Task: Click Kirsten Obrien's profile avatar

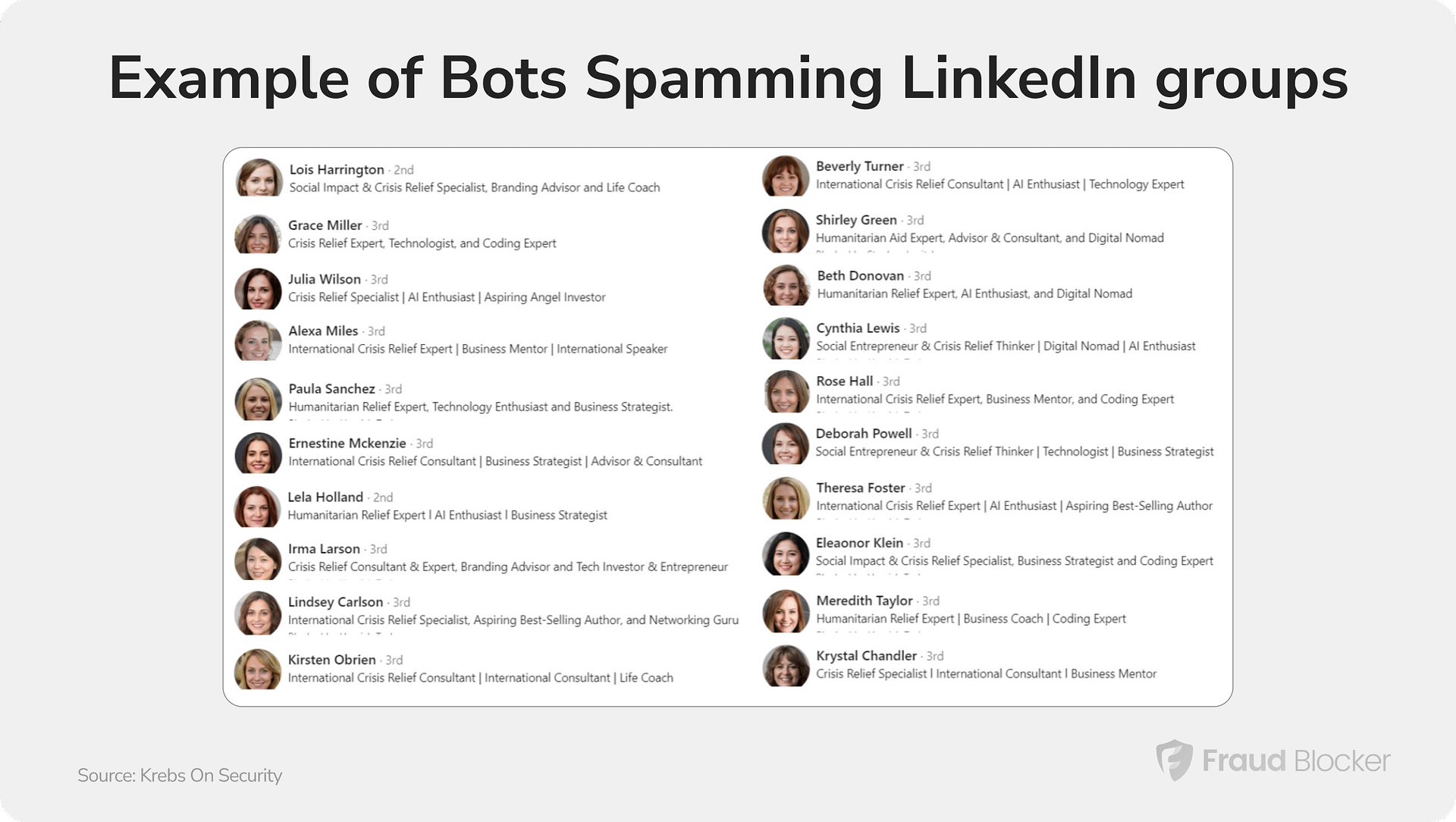Action: pos(258,669)
